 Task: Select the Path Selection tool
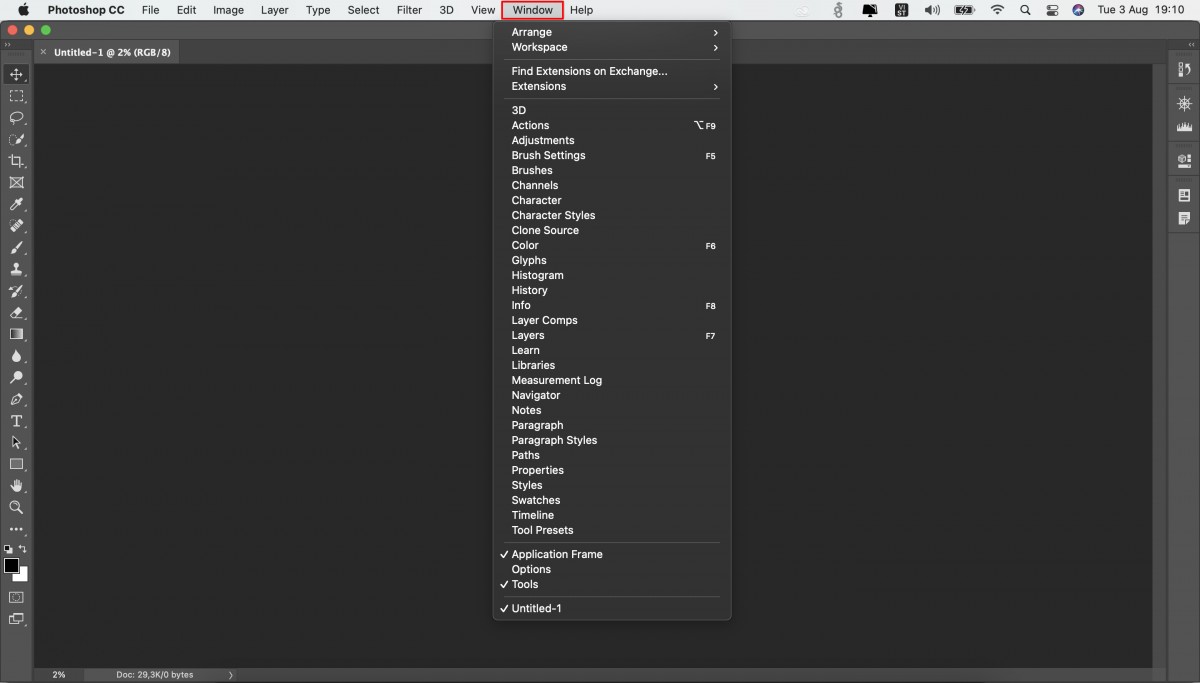click(16, 442)
